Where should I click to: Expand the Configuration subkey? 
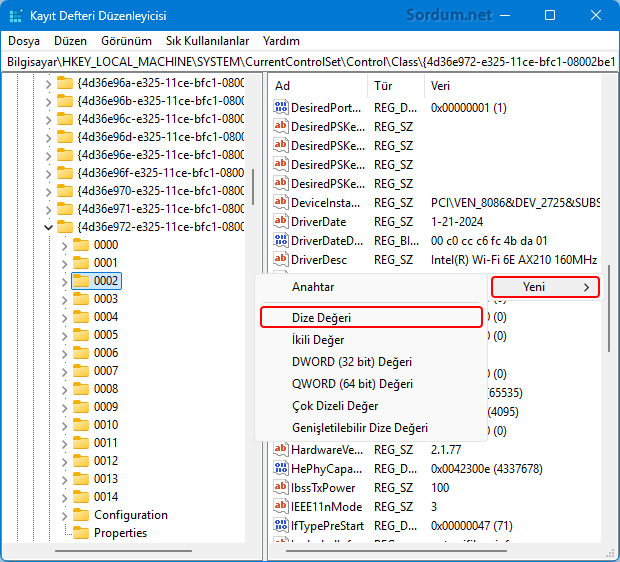[x=64, y=516]
